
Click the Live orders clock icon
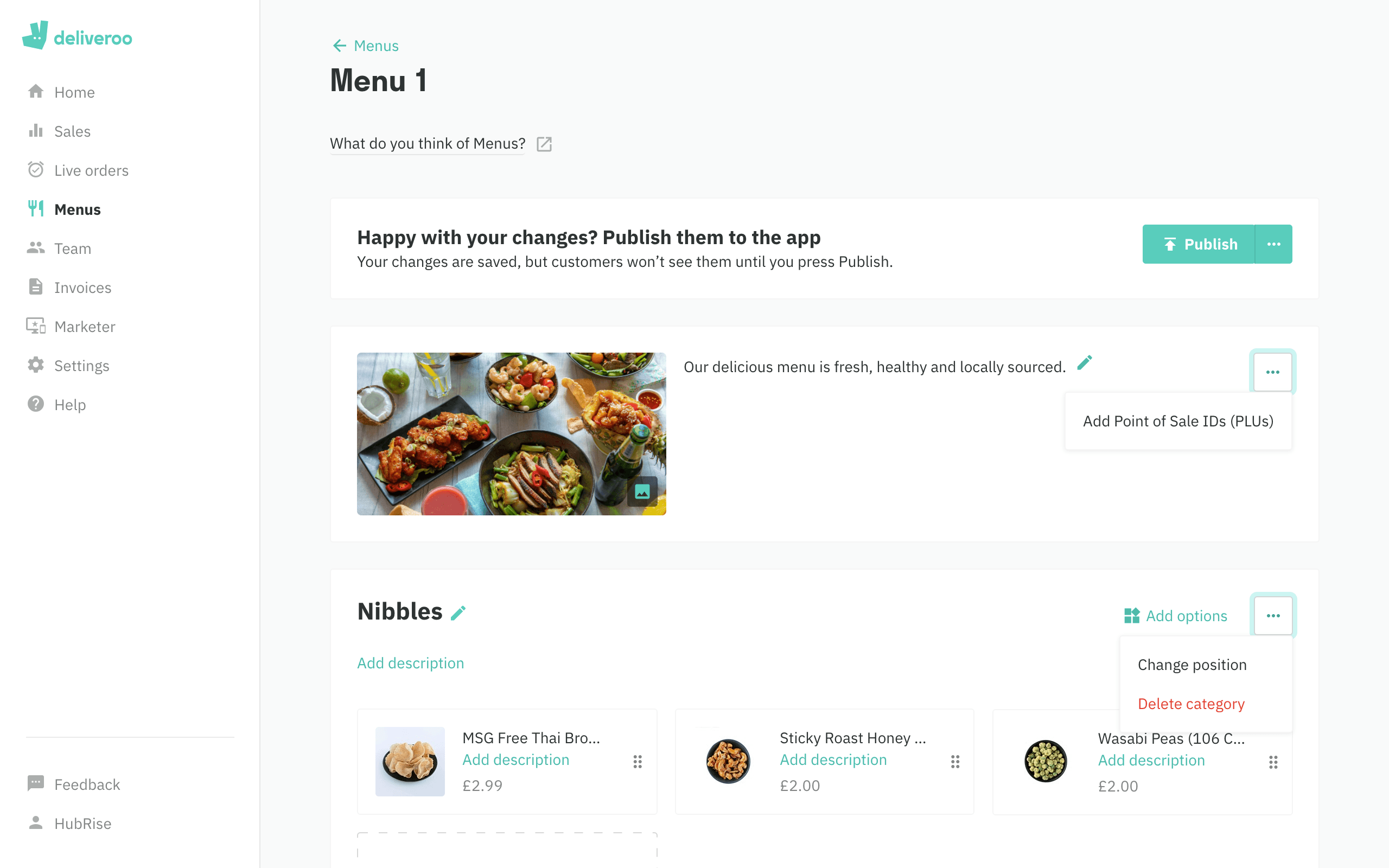coord(36,169)
